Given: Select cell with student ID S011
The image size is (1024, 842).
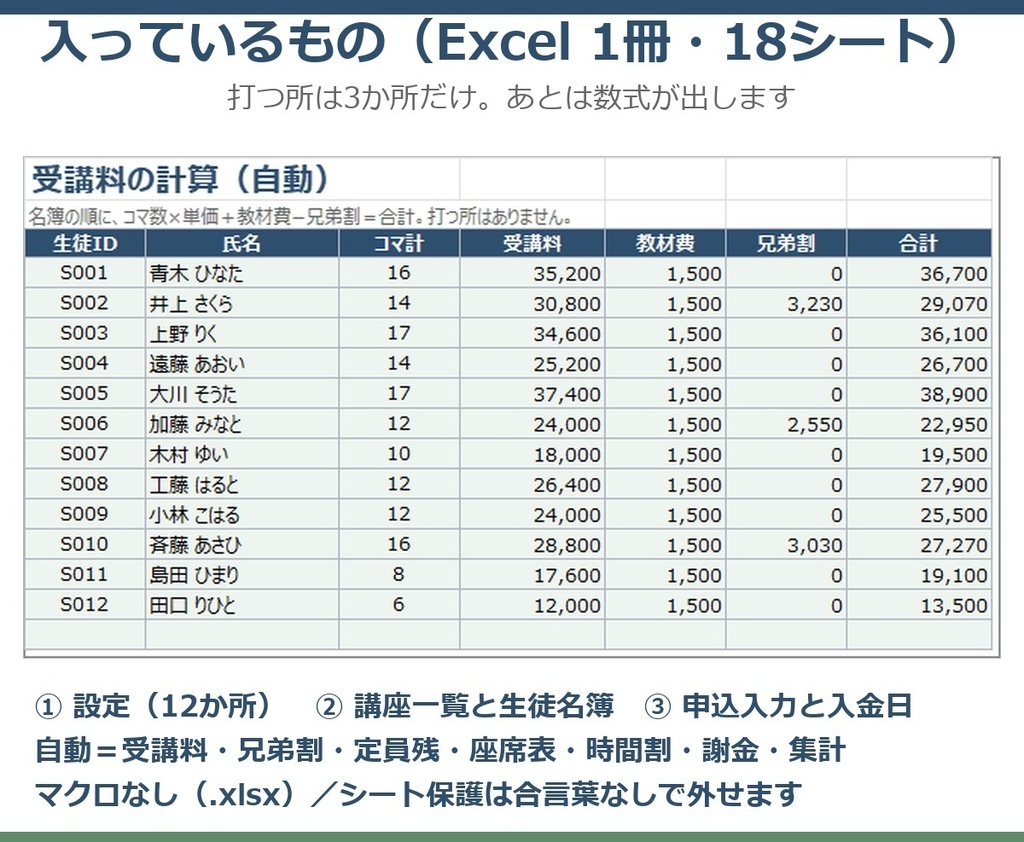Looking at the screenshot, I should click(85, 574).
